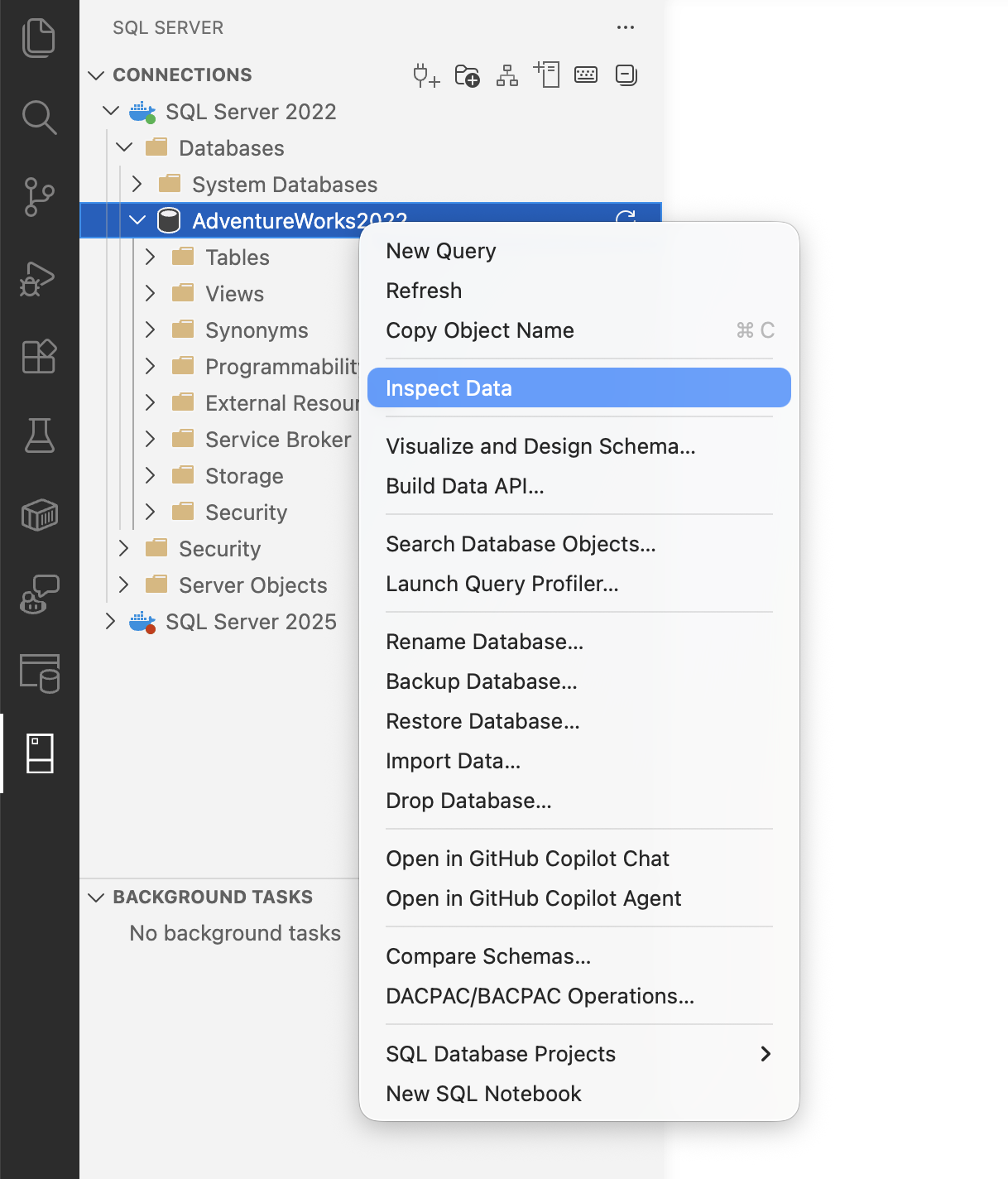Click the AdventureWorks2022 database cylinder icon

coord(169,220)
